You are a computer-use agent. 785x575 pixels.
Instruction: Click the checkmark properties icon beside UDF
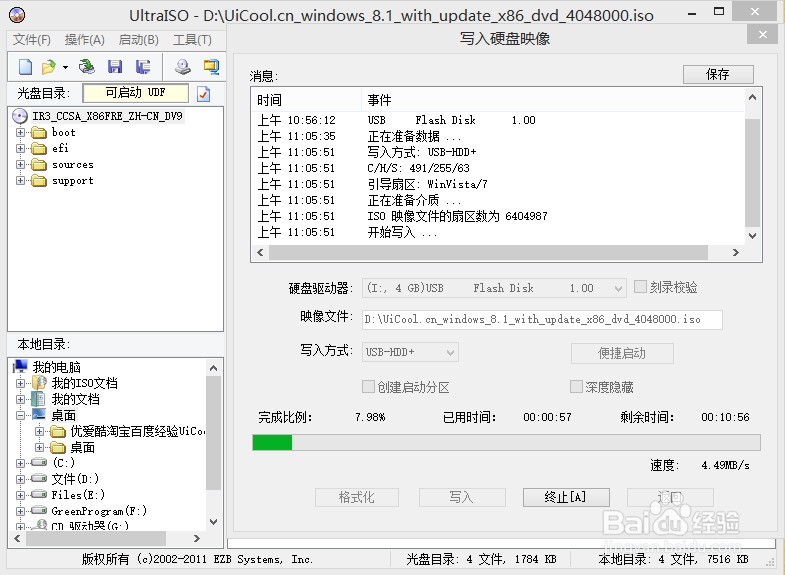coord(203,94)
